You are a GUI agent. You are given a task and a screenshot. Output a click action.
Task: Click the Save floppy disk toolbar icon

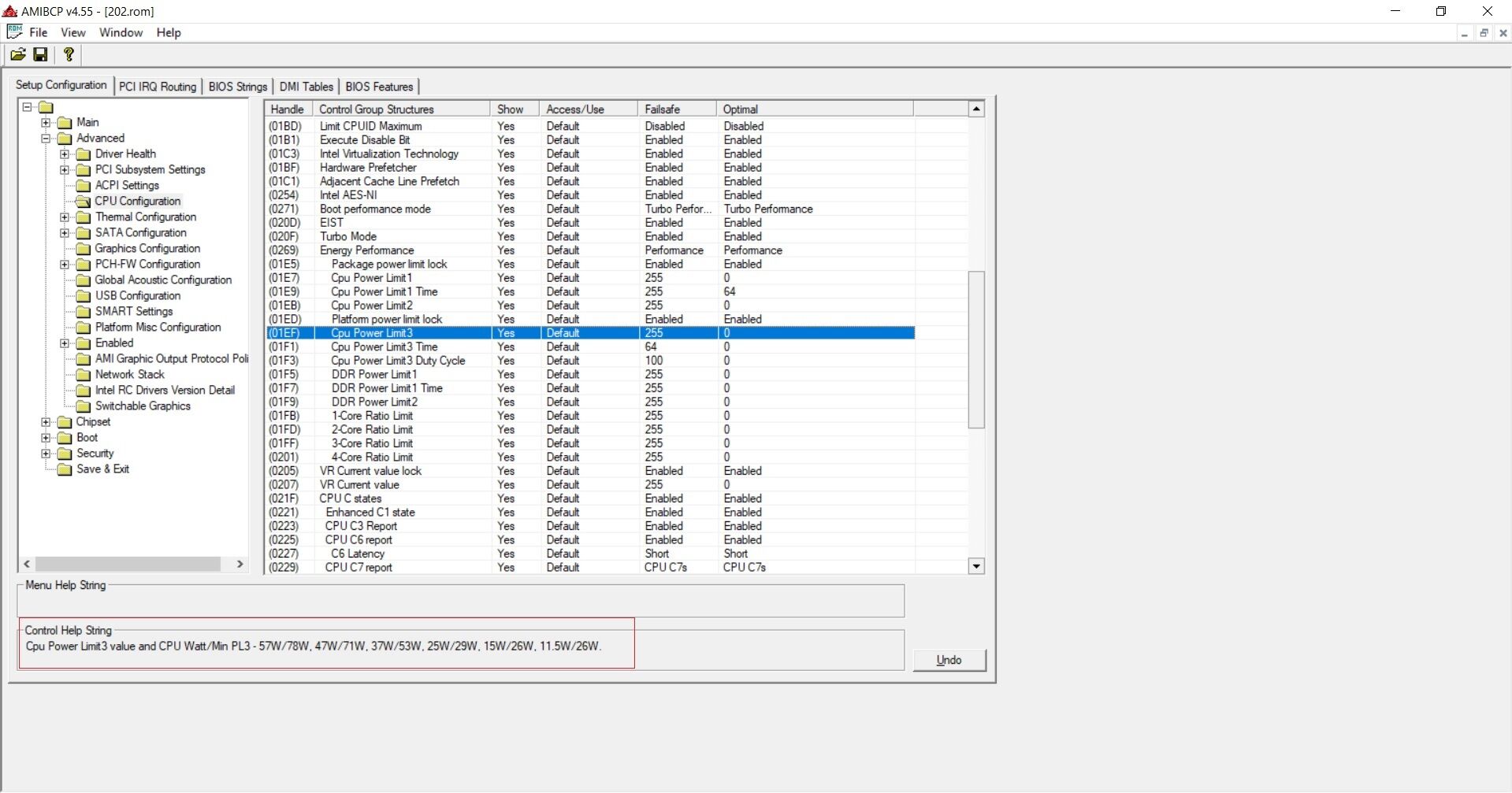click(x=40, y=54)
